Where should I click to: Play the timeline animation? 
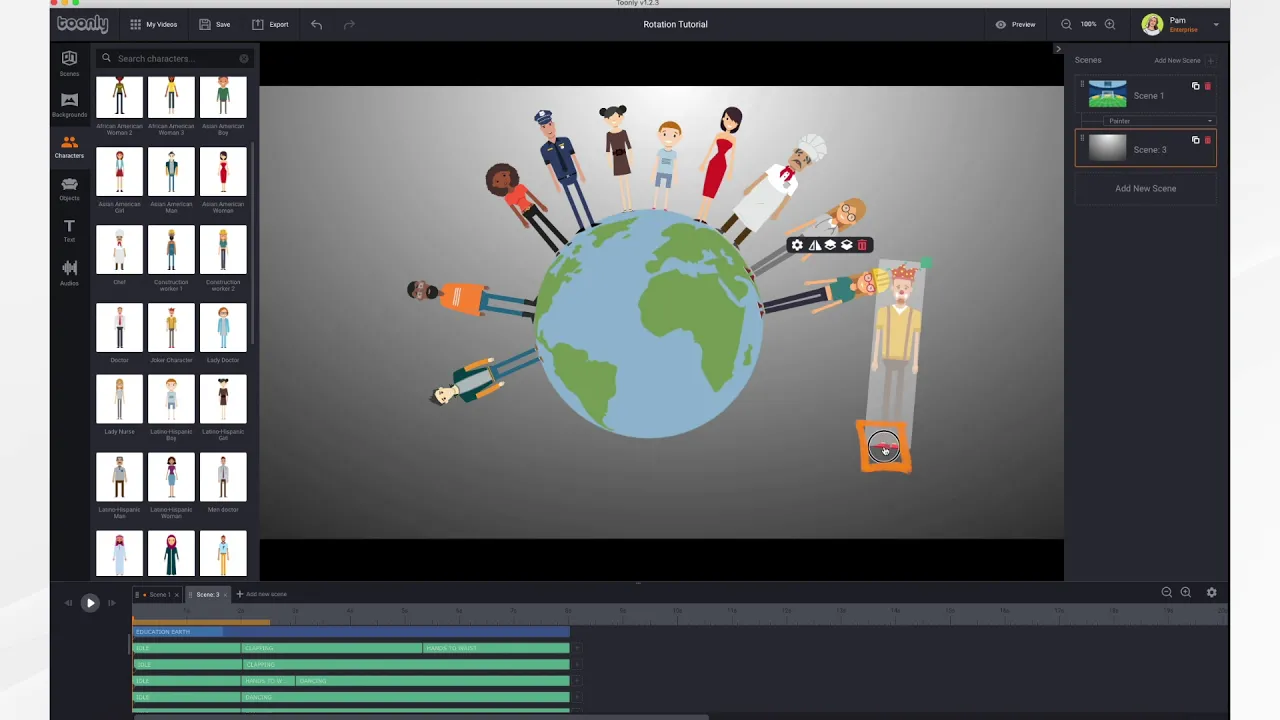90,603
